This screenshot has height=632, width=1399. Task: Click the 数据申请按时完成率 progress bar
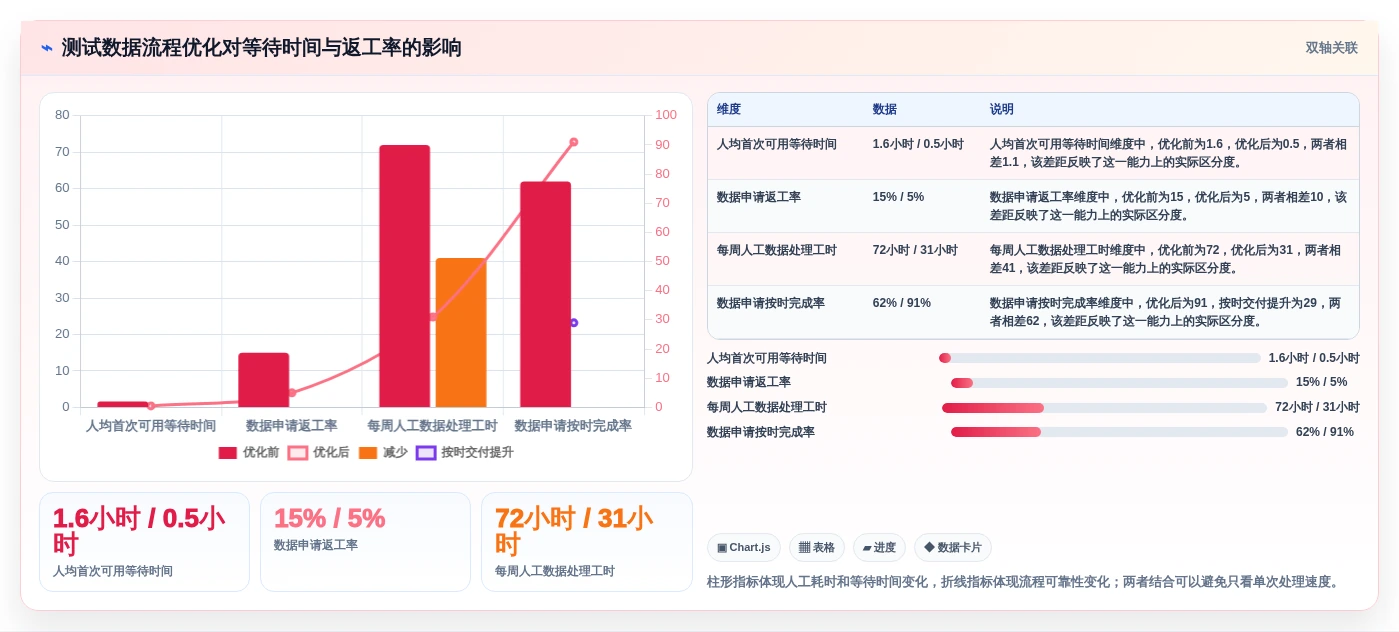(x=1119, y=432)
